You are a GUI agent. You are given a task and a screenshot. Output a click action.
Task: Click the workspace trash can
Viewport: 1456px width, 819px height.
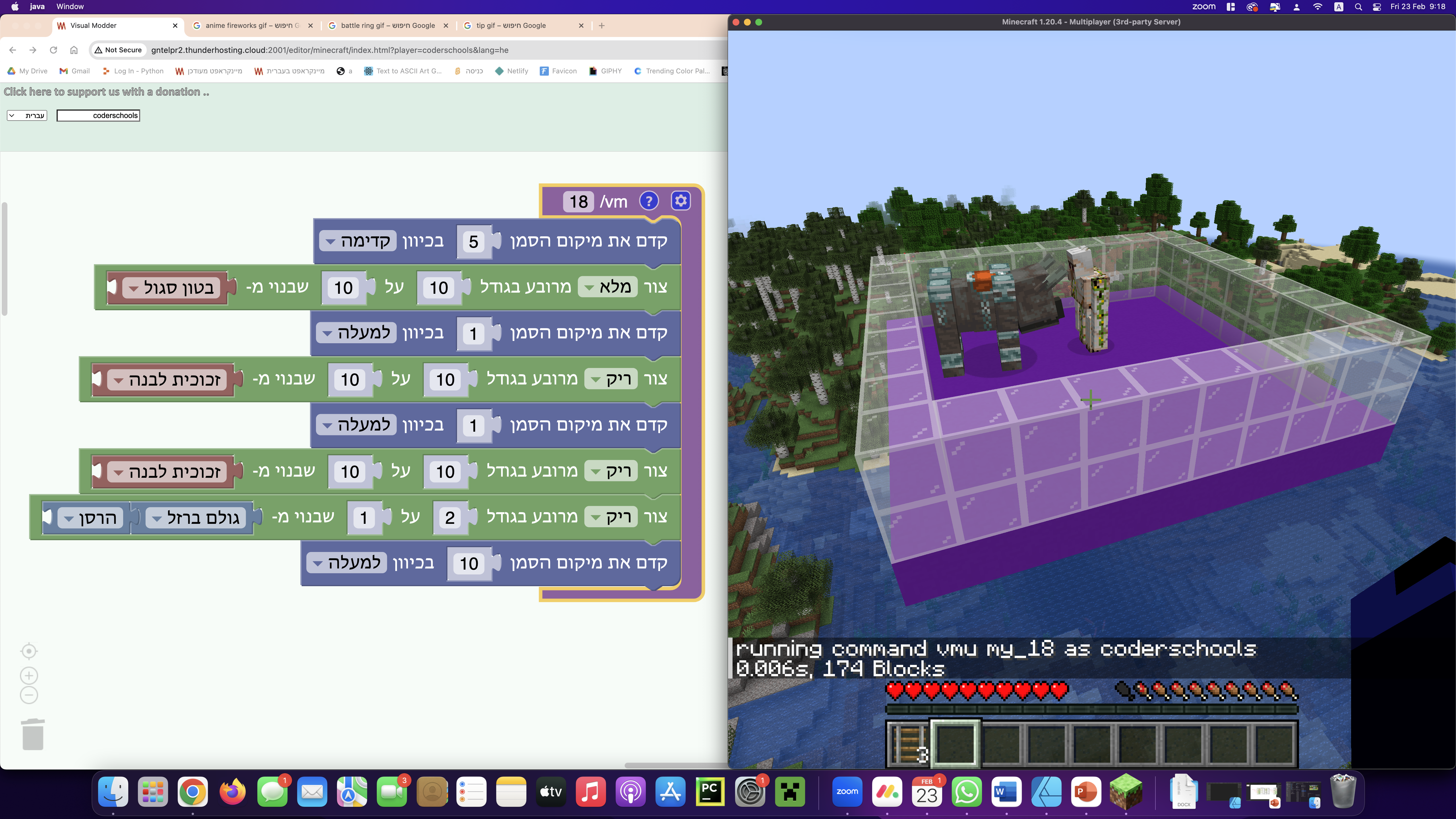click(33, 734)
